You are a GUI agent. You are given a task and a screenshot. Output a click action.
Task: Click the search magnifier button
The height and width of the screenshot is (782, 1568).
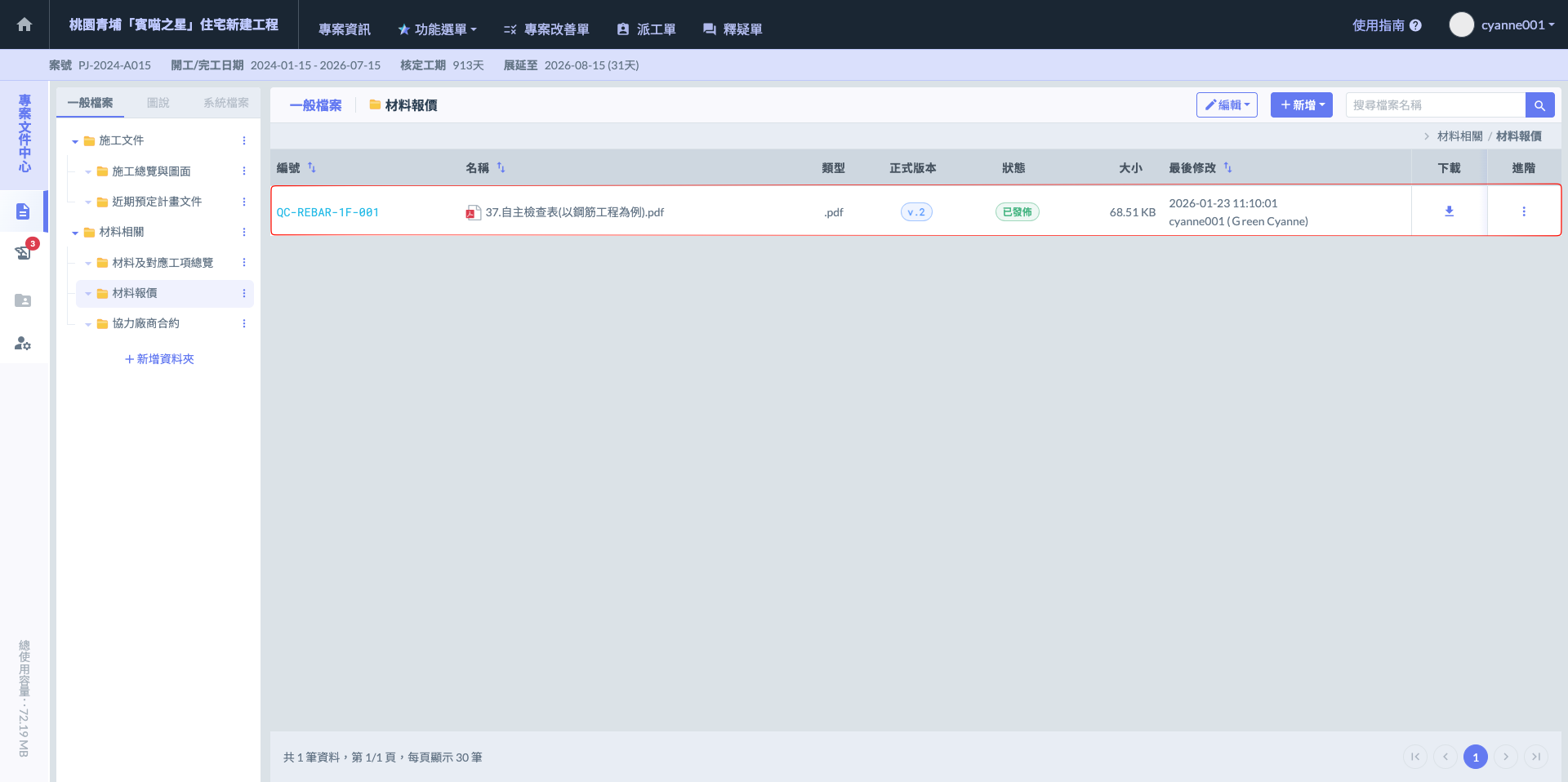pyautogui.click(x=1539, y=105)
